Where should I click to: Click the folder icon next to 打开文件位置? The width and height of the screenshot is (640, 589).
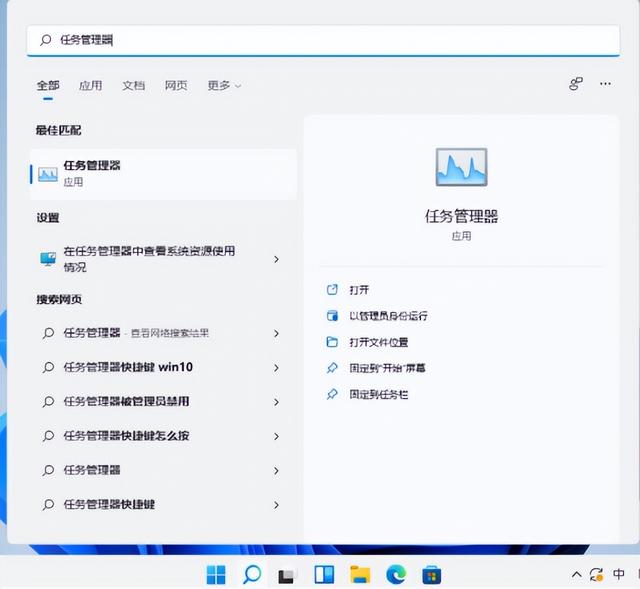coord(332,342)
